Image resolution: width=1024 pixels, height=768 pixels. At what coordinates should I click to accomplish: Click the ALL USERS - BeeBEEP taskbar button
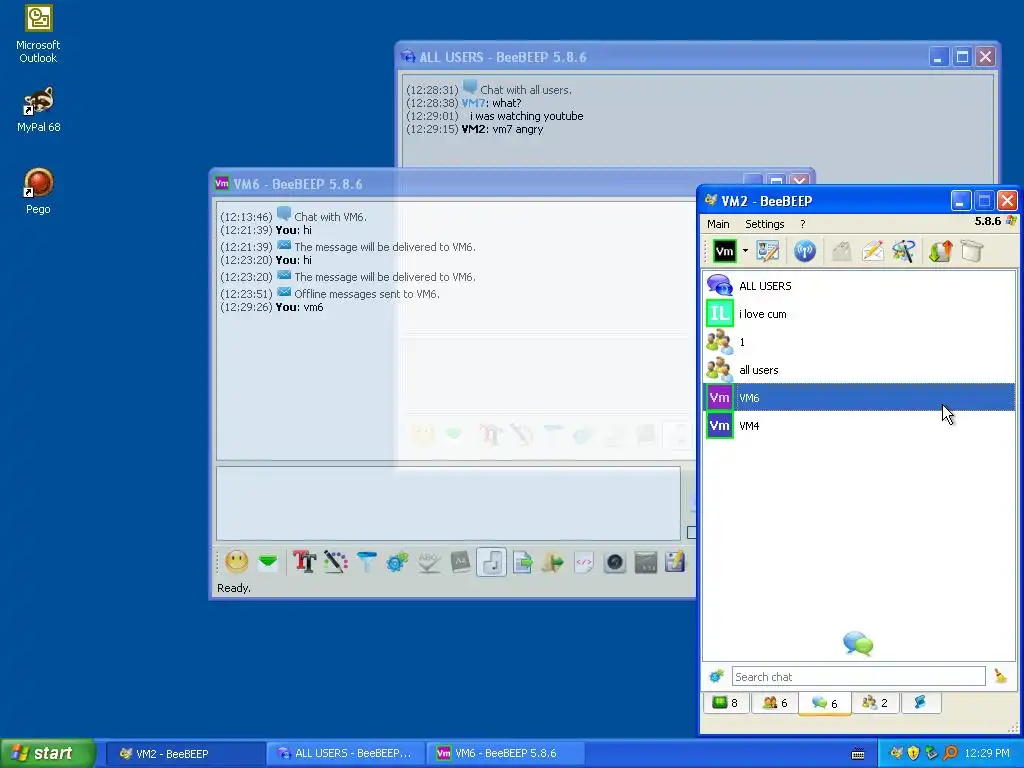(x=345, y=754)
